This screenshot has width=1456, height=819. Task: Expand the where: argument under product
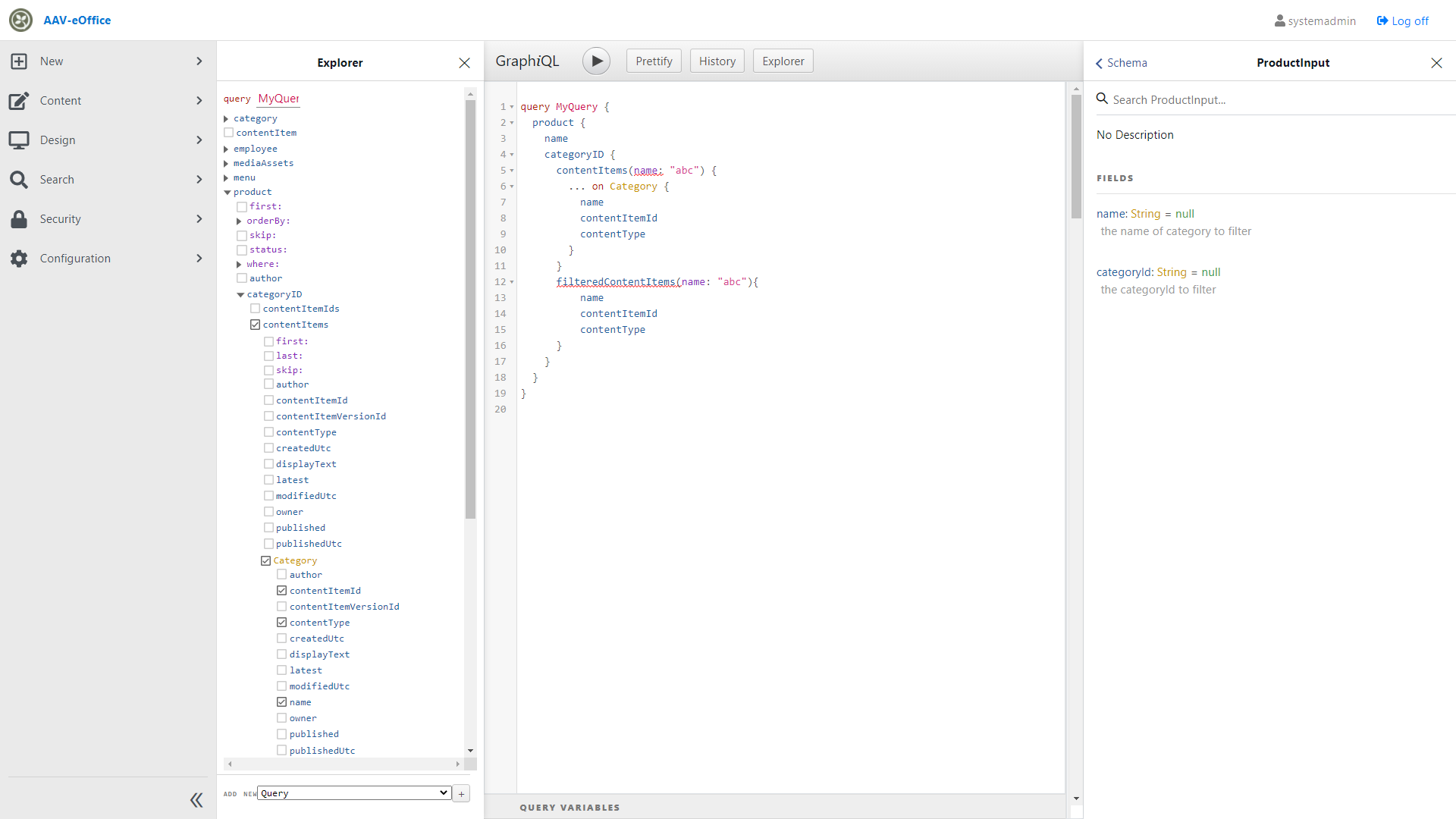click(x=239, y=264)
